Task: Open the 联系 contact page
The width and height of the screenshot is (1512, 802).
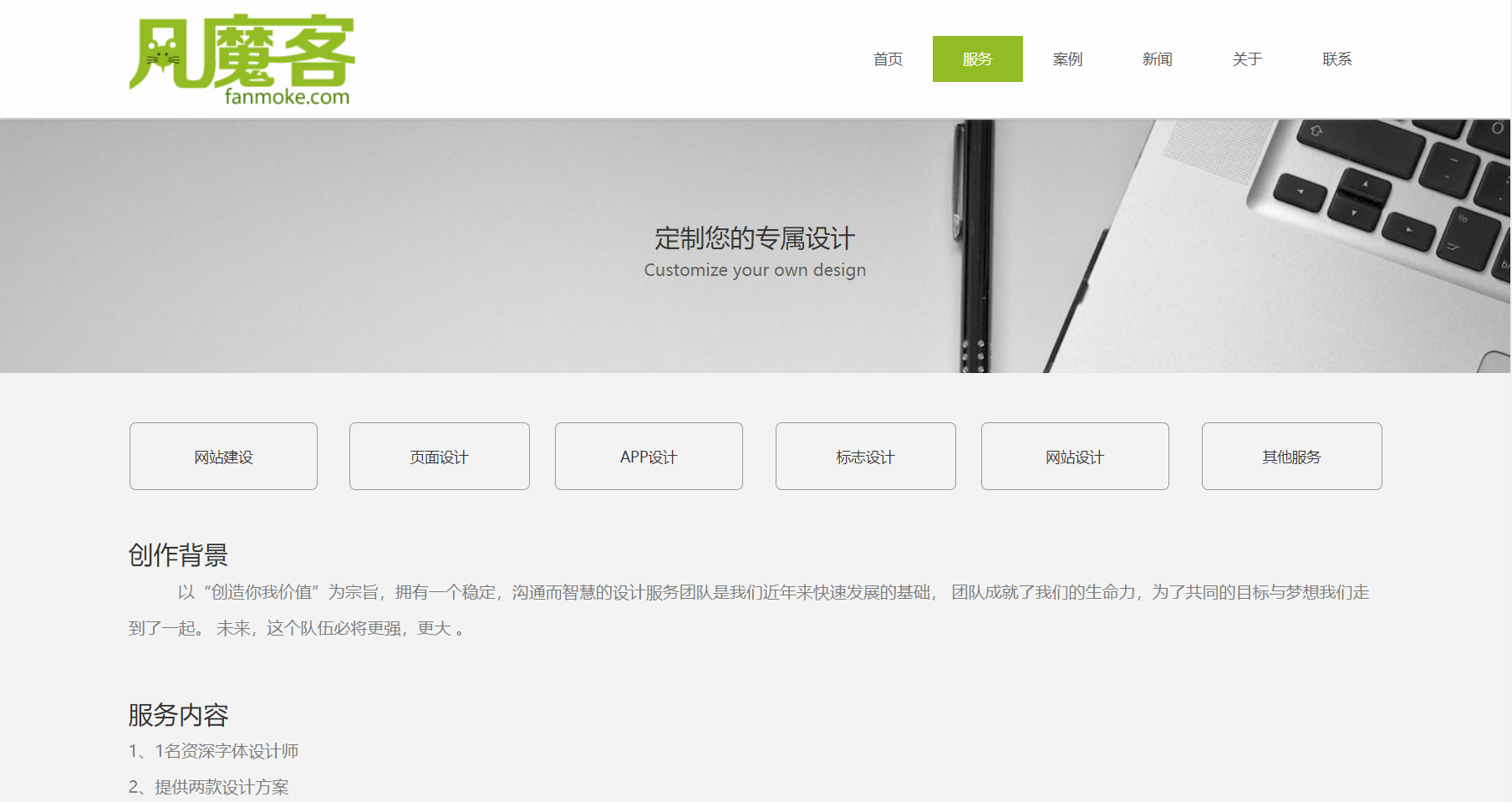Action: click(1336, 59)
